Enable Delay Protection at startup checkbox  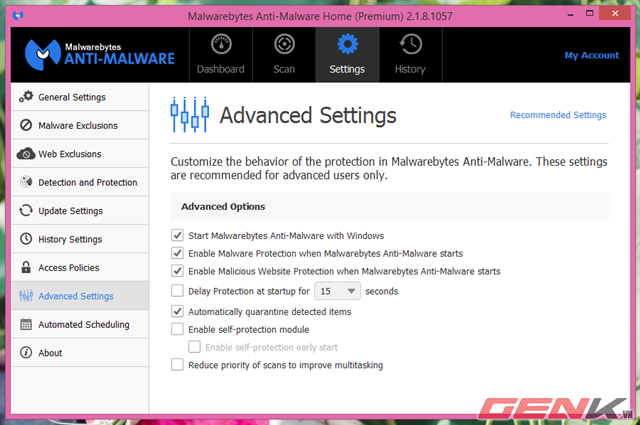(177, 291)
